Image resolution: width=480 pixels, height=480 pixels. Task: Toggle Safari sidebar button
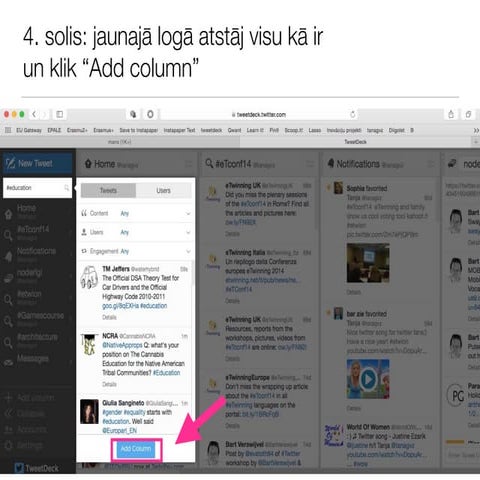tap(60, 114)
